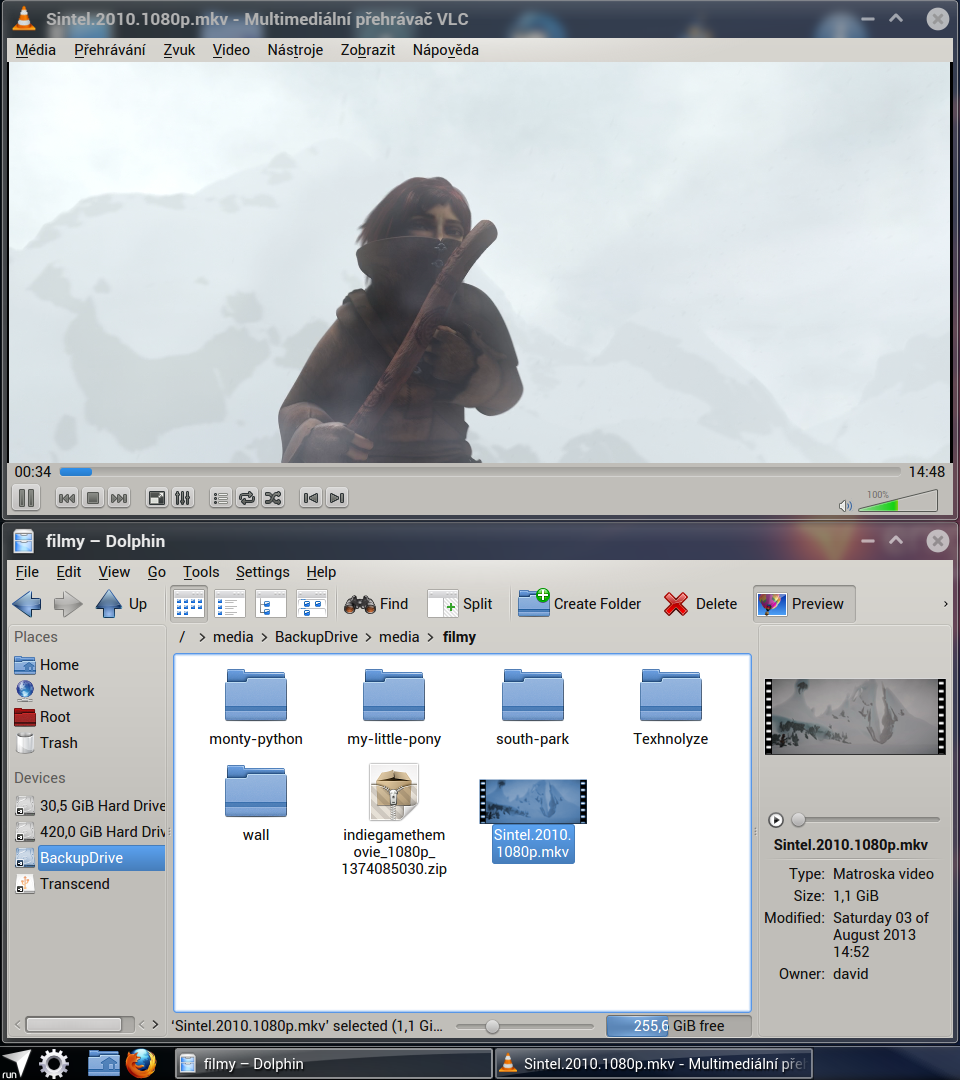Open the Zvuk menu

point(179,50)
